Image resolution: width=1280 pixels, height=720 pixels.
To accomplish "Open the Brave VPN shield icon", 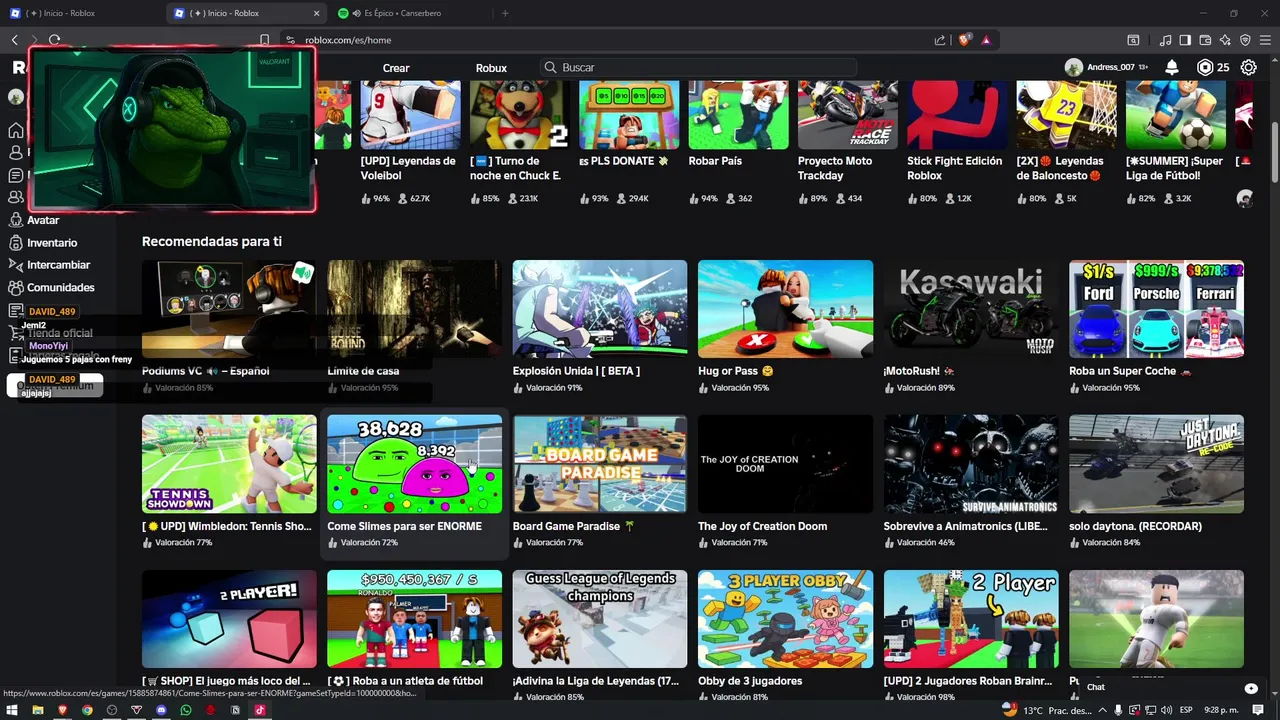I will (x=1245, y=40).
